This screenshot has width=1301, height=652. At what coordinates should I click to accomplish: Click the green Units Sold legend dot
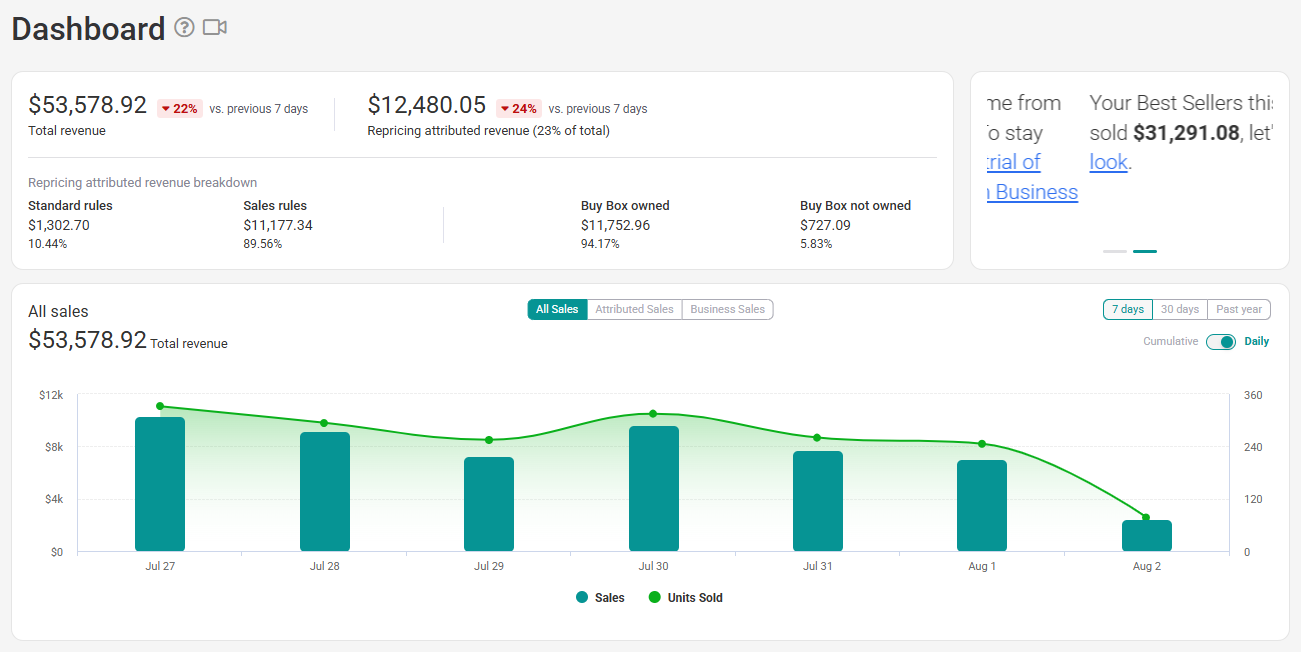click(x=655, y=598)
